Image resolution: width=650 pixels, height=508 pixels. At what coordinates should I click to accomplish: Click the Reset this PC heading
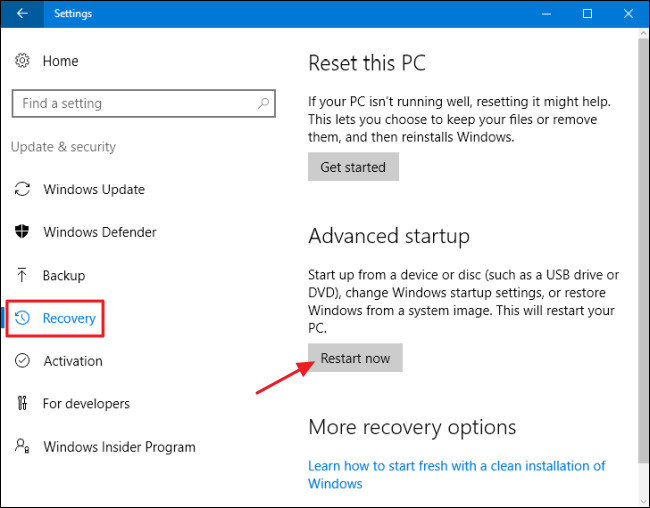point(367,63)
